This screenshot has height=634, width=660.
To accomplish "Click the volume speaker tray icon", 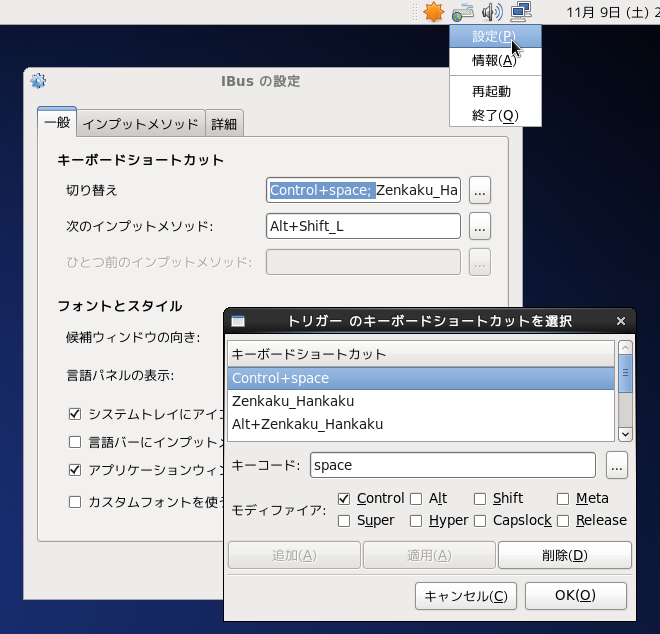I will coord(492,12).
